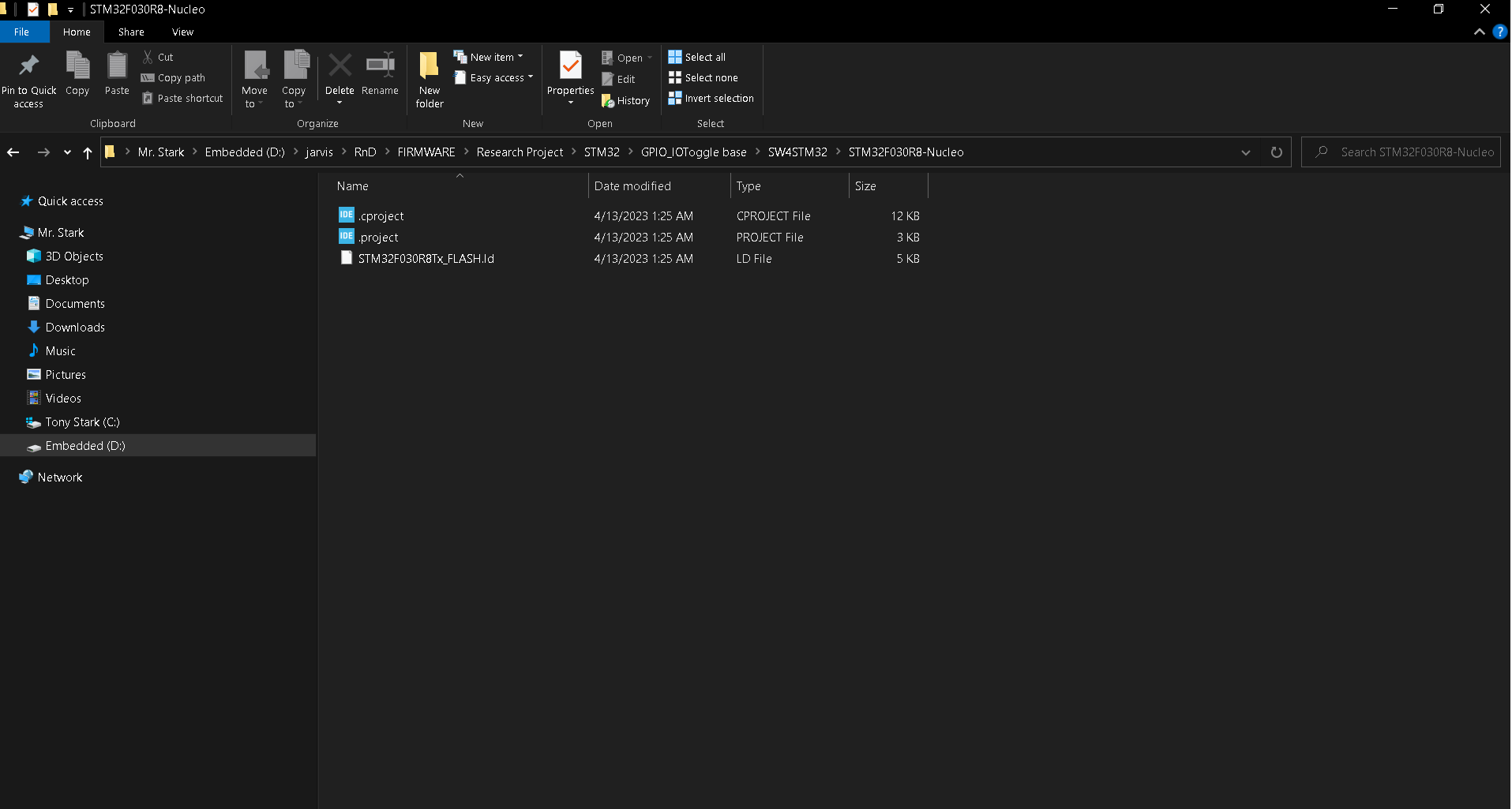Open Videos in the sidebar

[63, 399]
